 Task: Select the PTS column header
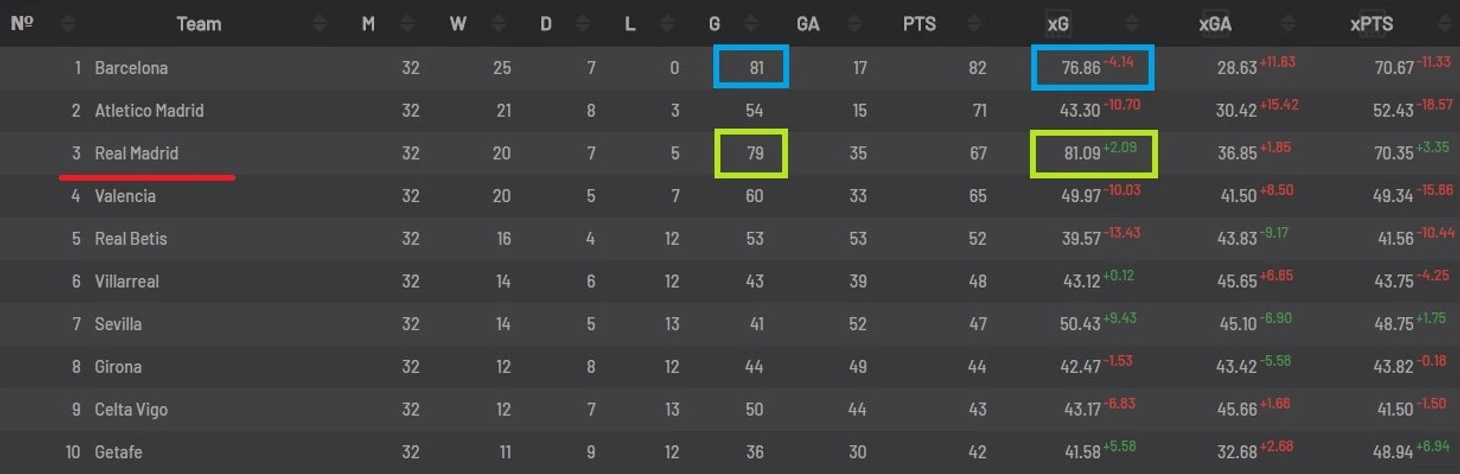[x=919, y=24]
